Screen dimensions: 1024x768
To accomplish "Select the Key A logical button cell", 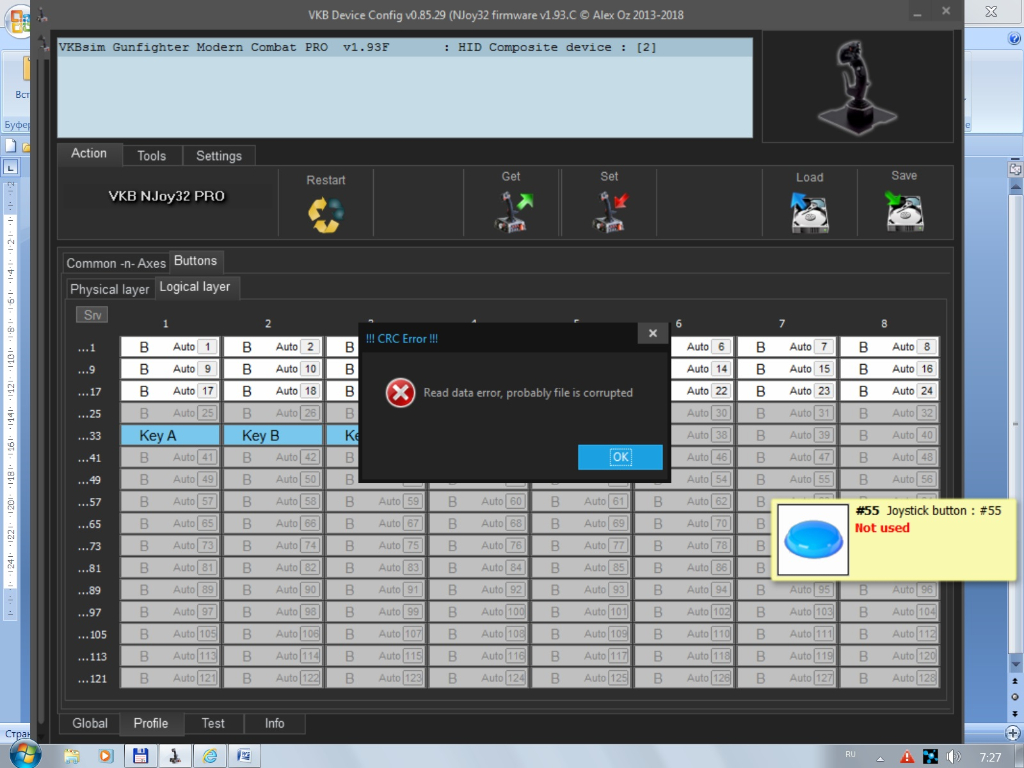I will pyautogui.click(x=169, y=435).
